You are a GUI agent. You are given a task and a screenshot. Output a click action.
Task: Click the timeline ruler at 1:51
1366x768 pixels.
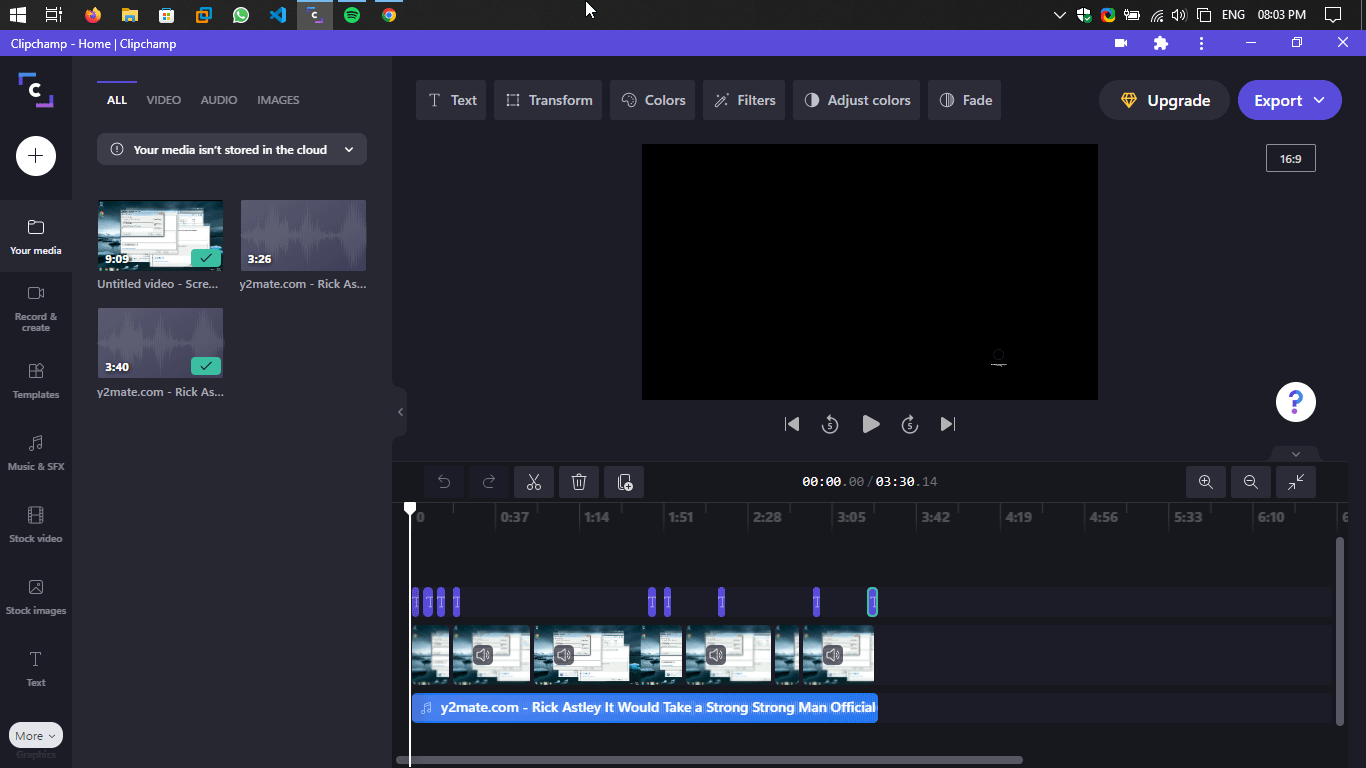click(x=681, y=517)
